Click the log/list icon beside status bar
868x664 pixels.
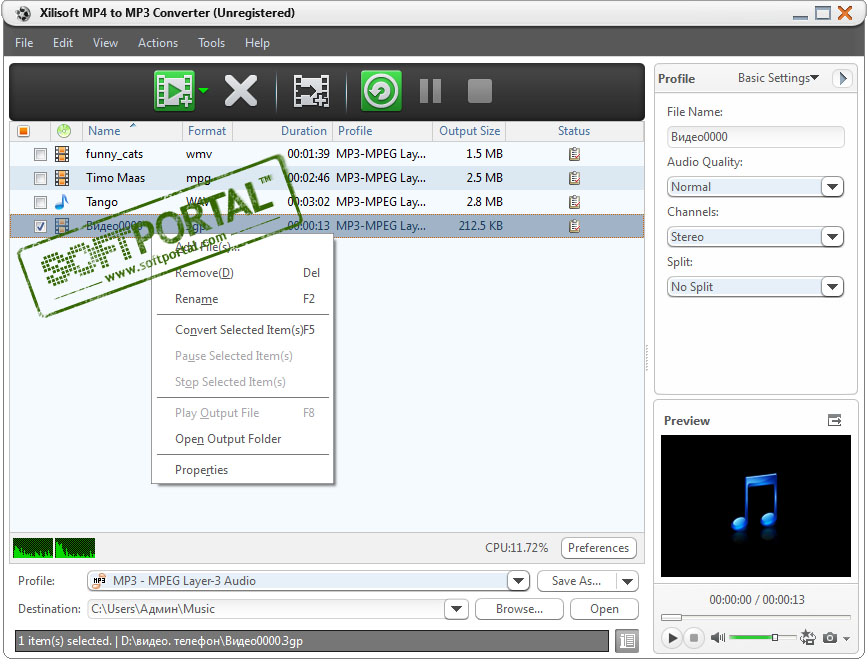[627, 641]
